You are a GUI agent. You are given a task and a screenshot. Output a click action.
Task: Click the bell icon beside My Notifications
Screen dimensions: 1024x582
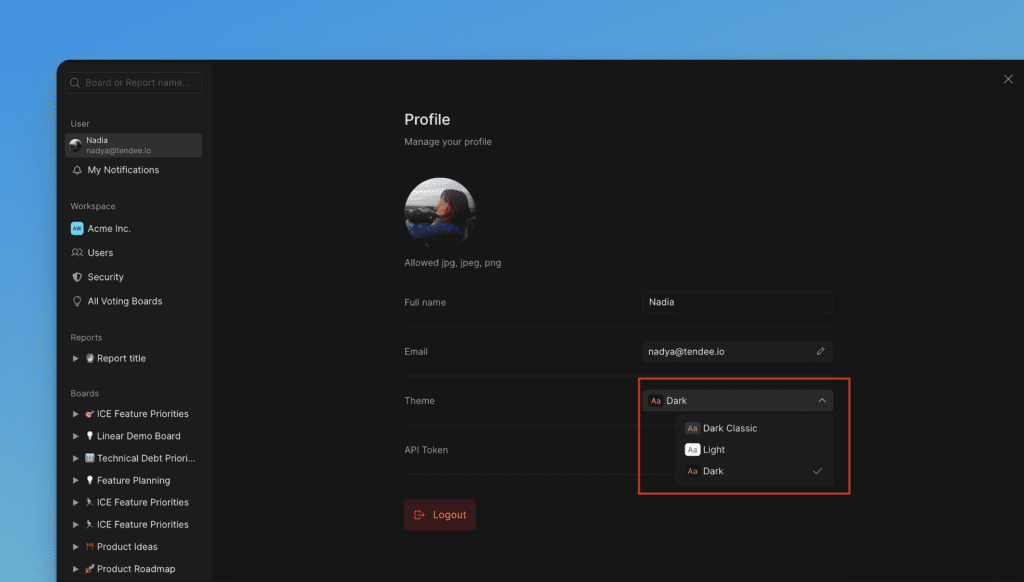[77, 170]
